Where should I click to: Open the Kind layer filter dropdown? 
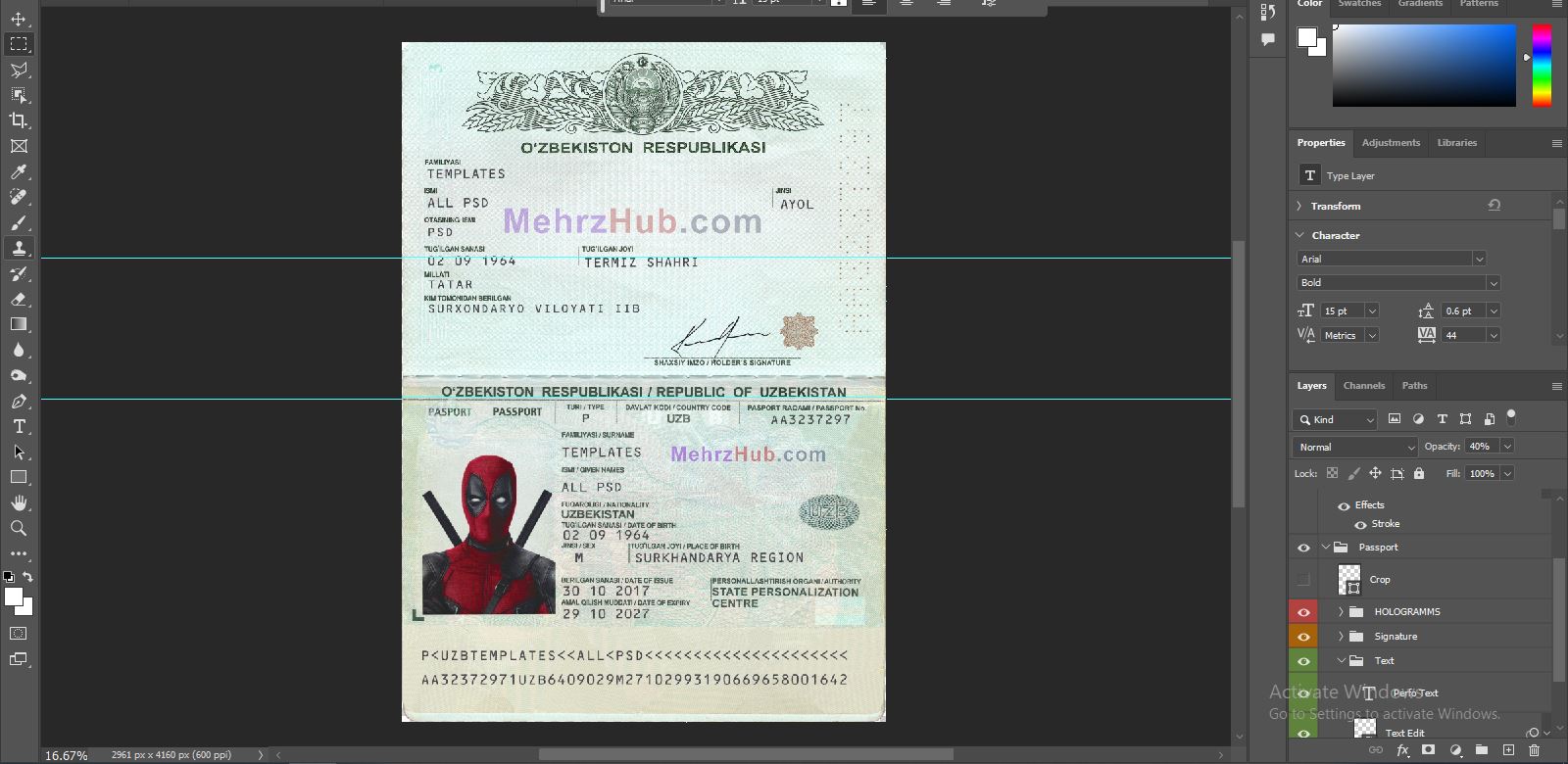pos(1336,419)
